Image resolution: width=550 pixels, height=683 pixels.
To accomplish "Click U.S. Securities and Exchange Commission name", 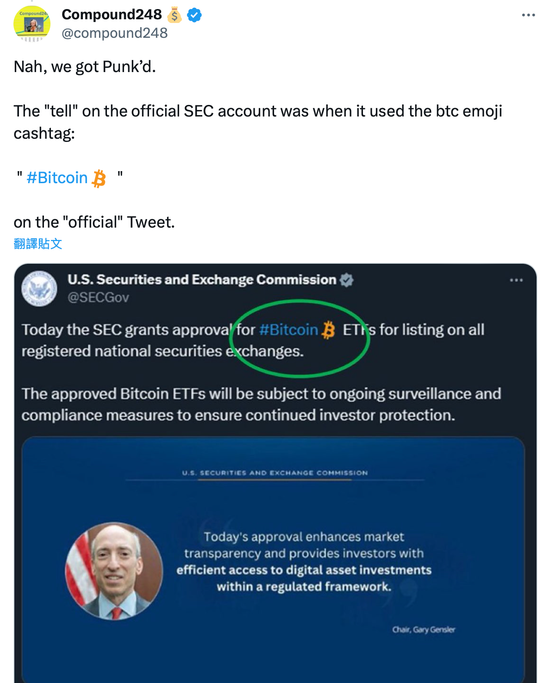I will 202,280.
